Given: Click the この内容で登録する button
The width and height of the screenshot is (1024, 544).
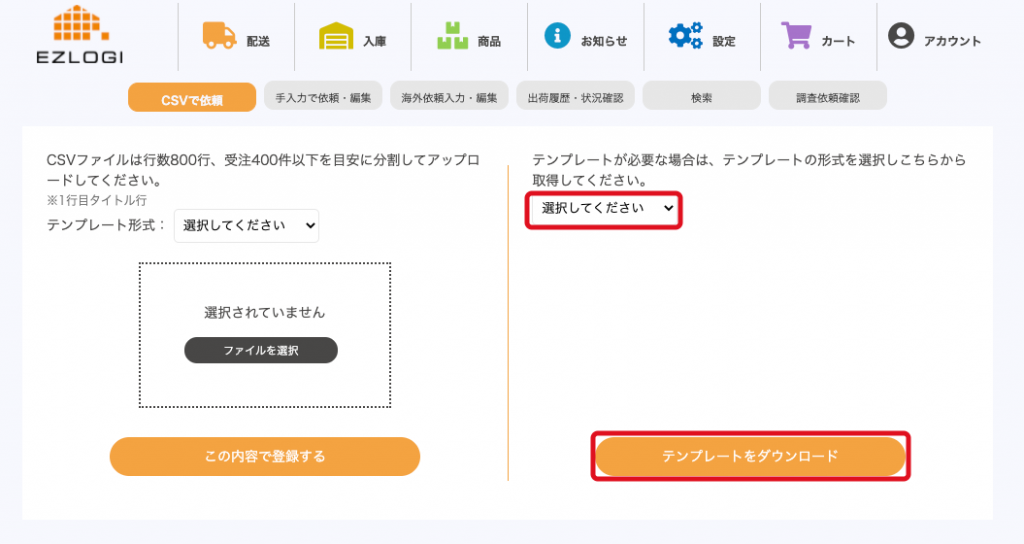Looking at the screenshot, I should tap(264, 456).
